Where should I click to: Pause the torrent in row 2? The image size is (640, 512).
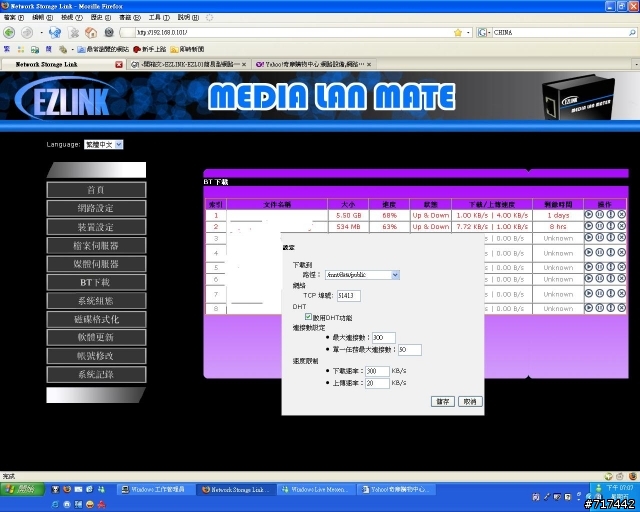point(600,225)
